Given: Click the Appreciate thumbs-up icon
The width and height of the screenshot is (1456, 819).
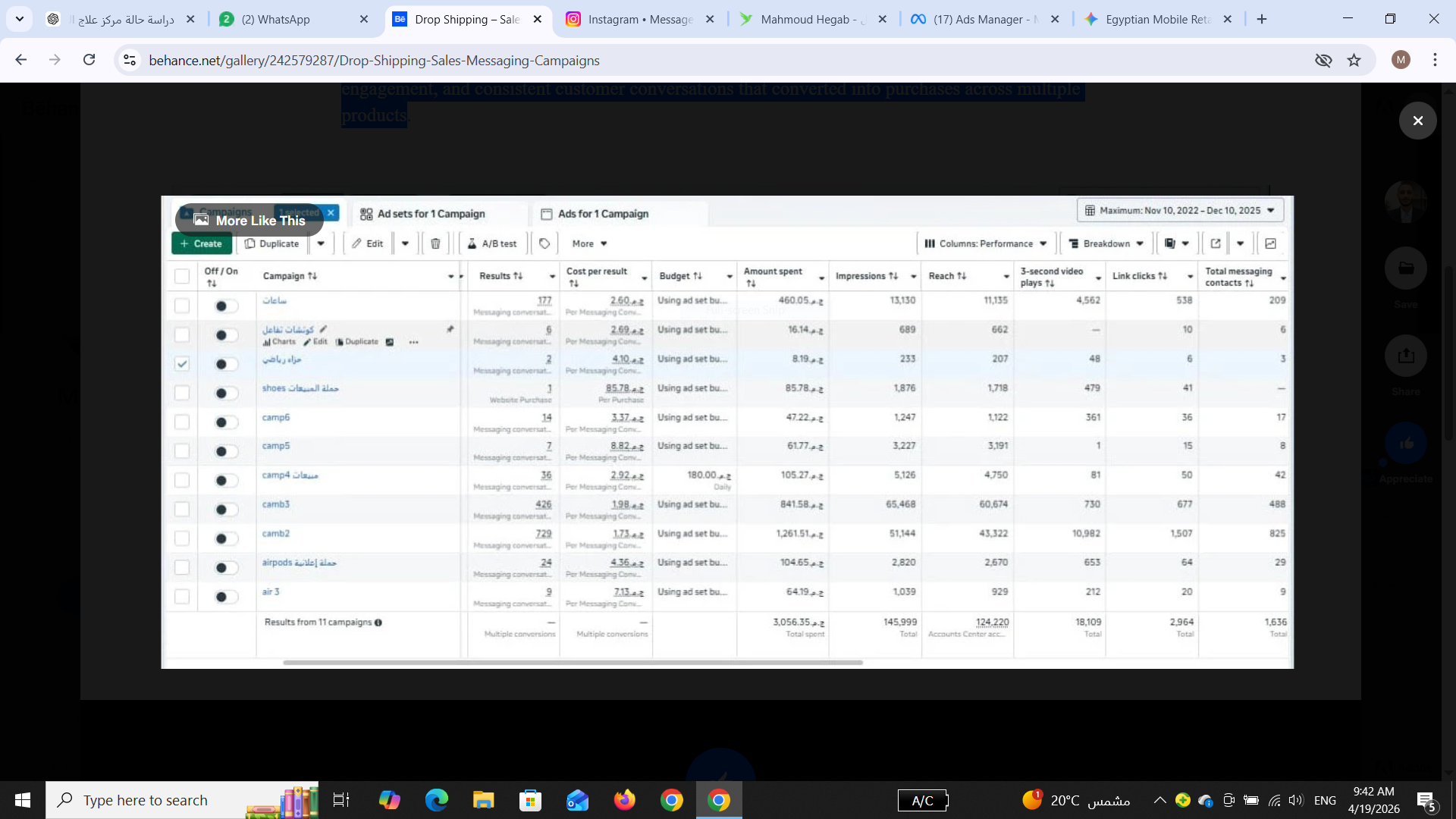Looking at the screenshot, I should [1405, 444].
